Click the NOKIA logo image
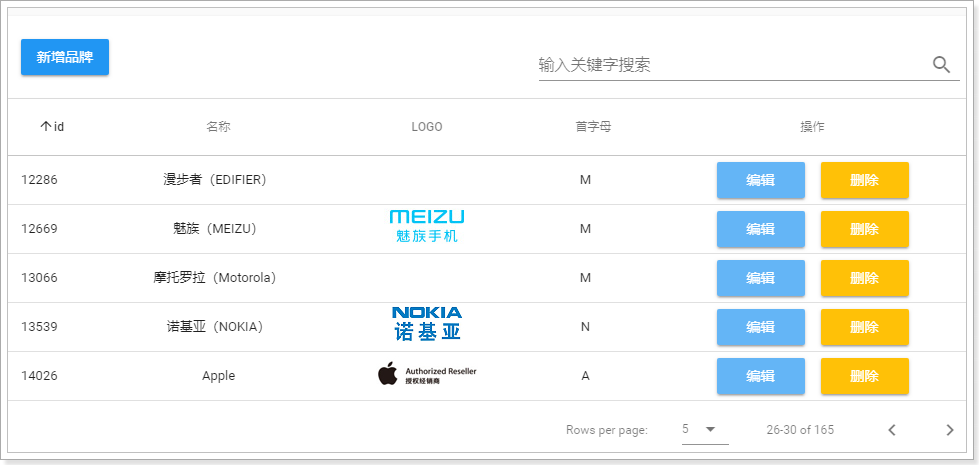This screenshot has width=979, height=465. coord(427,324)
